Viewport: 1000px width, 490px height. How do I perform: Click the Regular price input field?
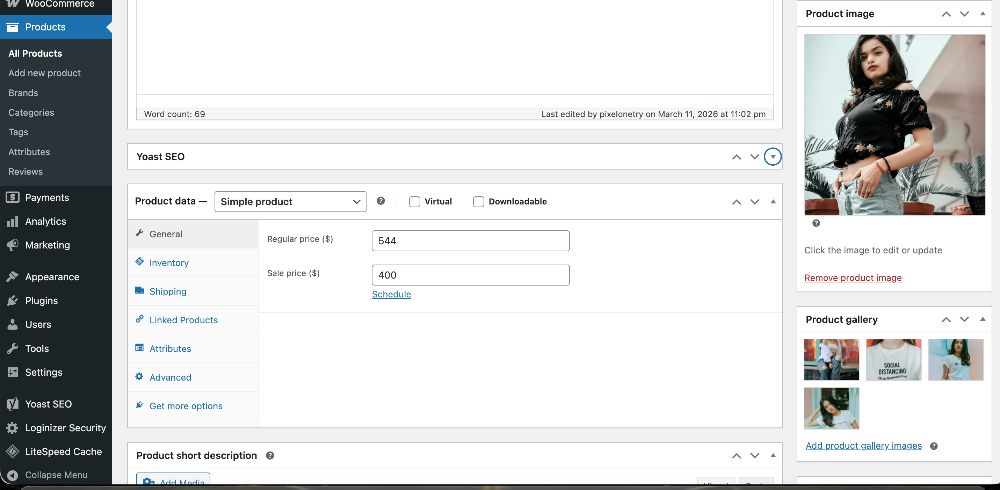click(471, 241)
